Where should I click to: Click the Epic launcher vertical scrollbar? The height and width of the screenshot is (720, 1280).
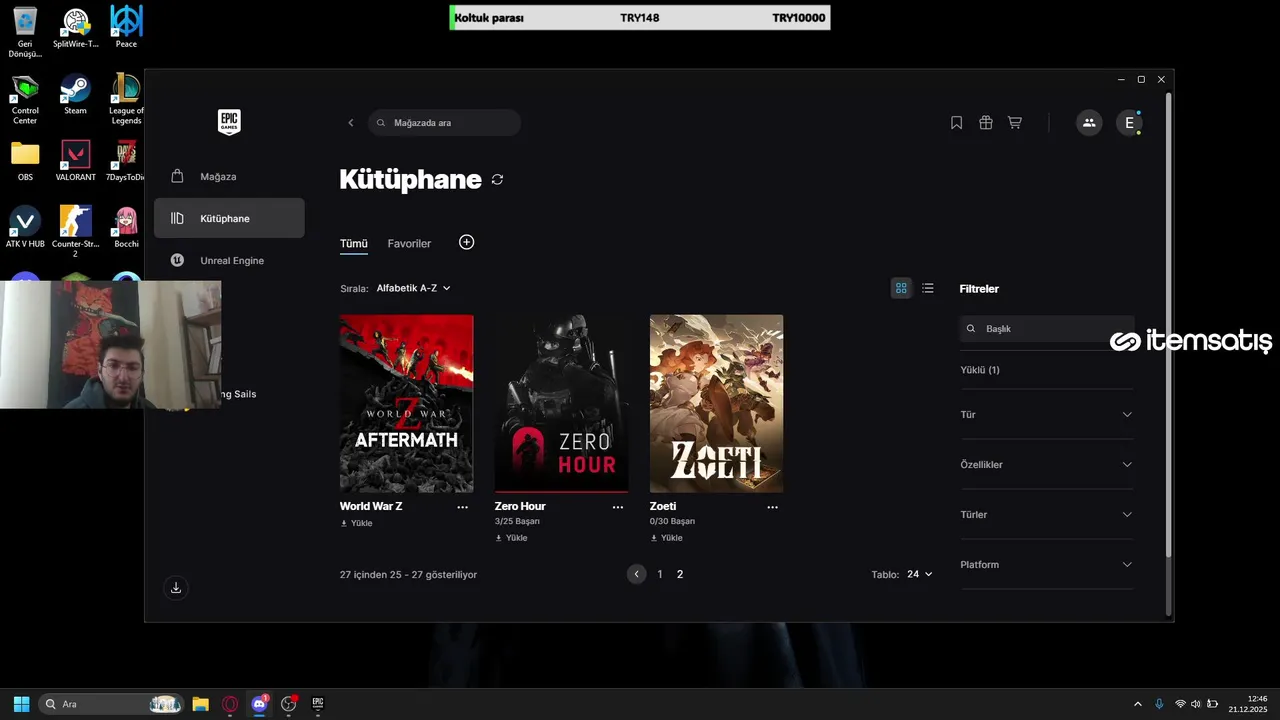1168,325
